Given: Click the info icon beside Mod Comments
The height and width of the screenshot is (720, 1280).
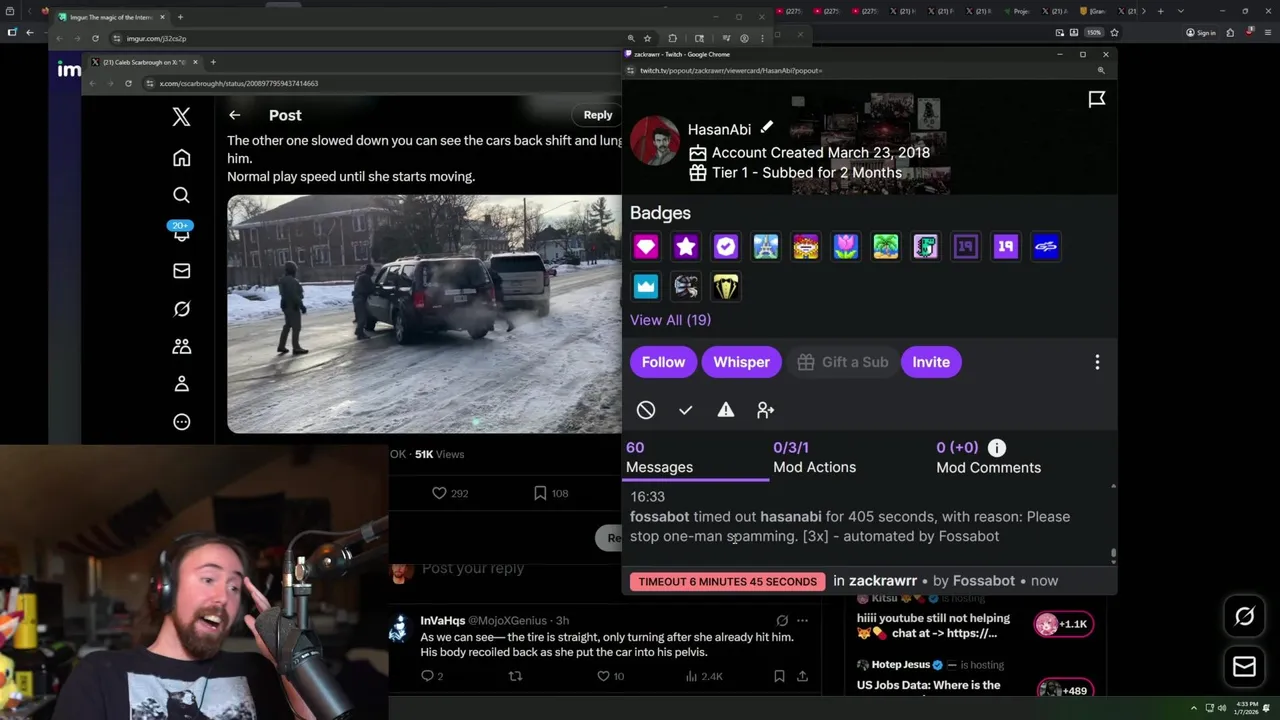Looking at the screenshot, I should [997, 448].
